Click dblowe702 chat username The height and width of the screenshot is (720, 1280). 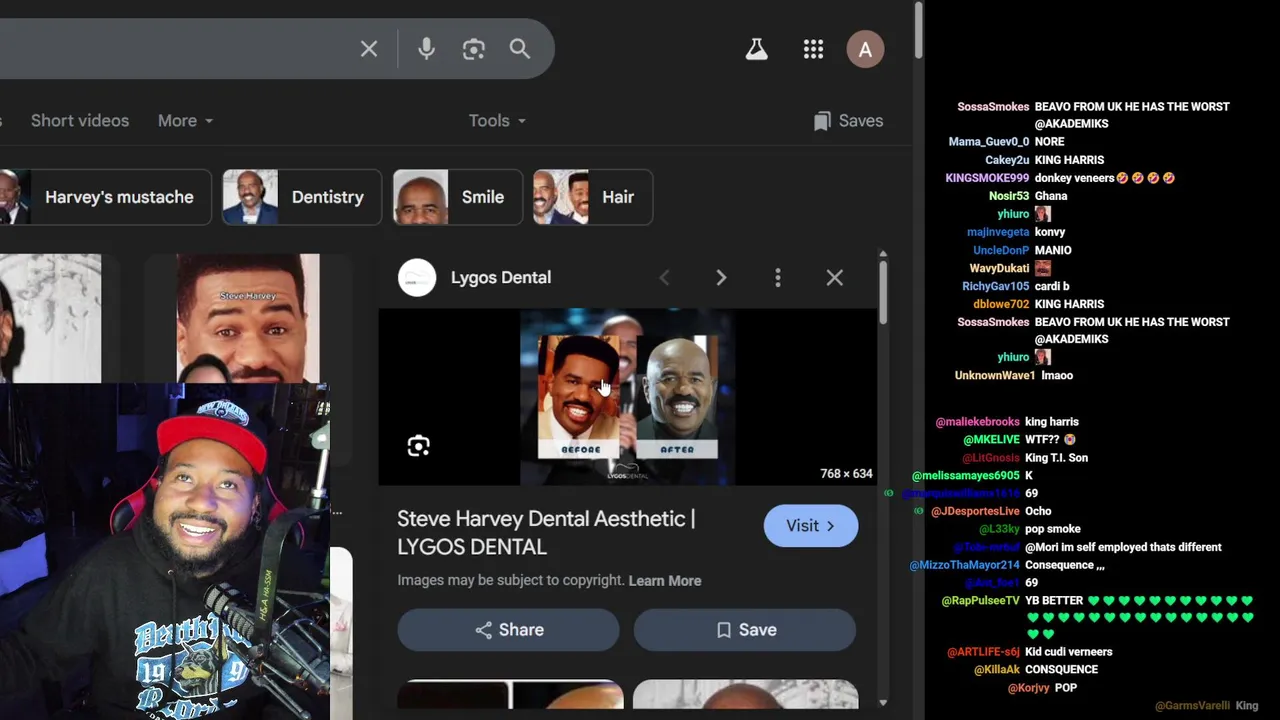point(1001,304)
